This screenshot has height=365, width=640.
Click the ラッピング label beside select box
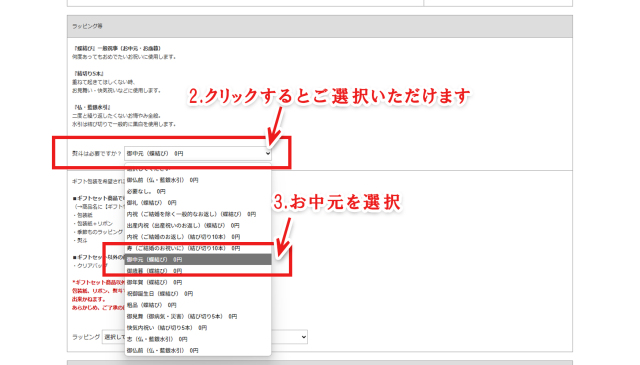(86, 337)
